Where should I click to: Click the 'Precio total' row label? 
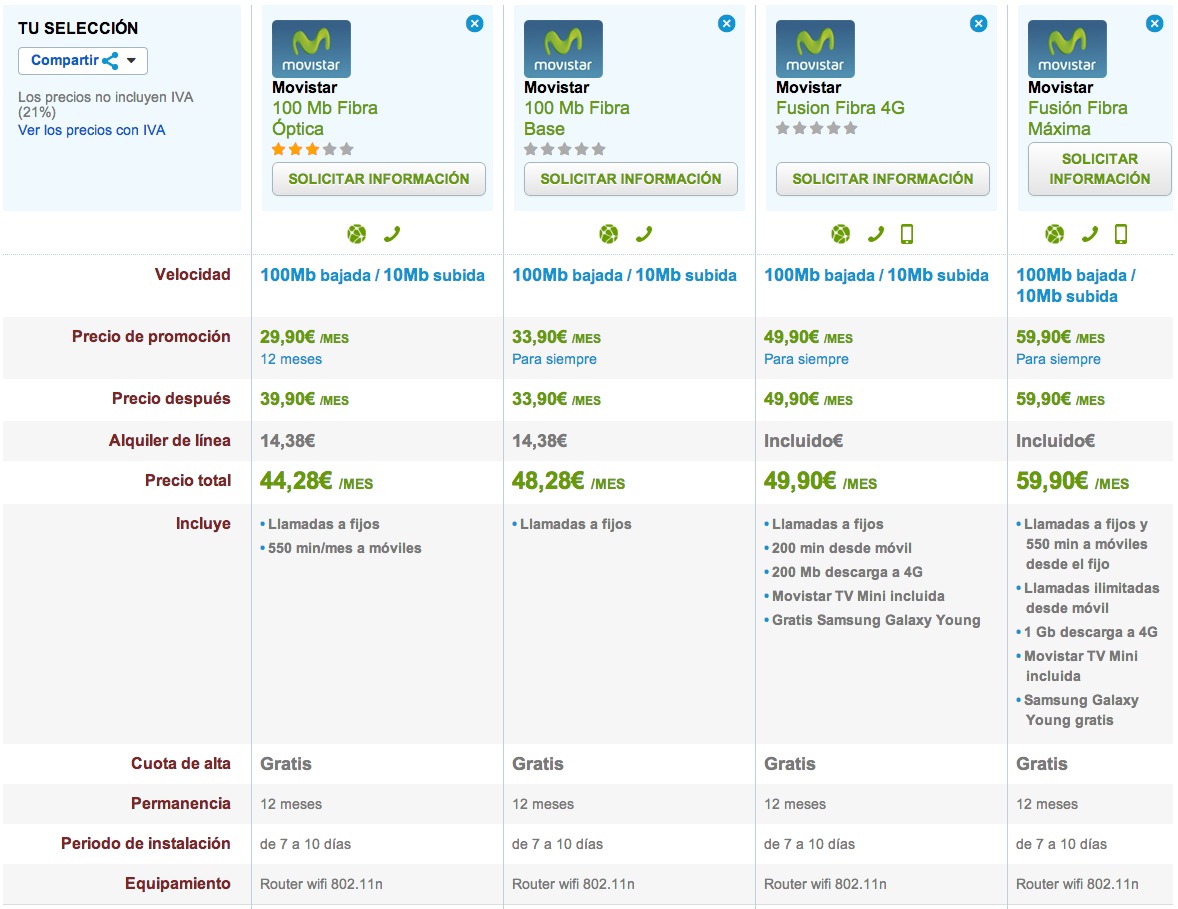188,481
